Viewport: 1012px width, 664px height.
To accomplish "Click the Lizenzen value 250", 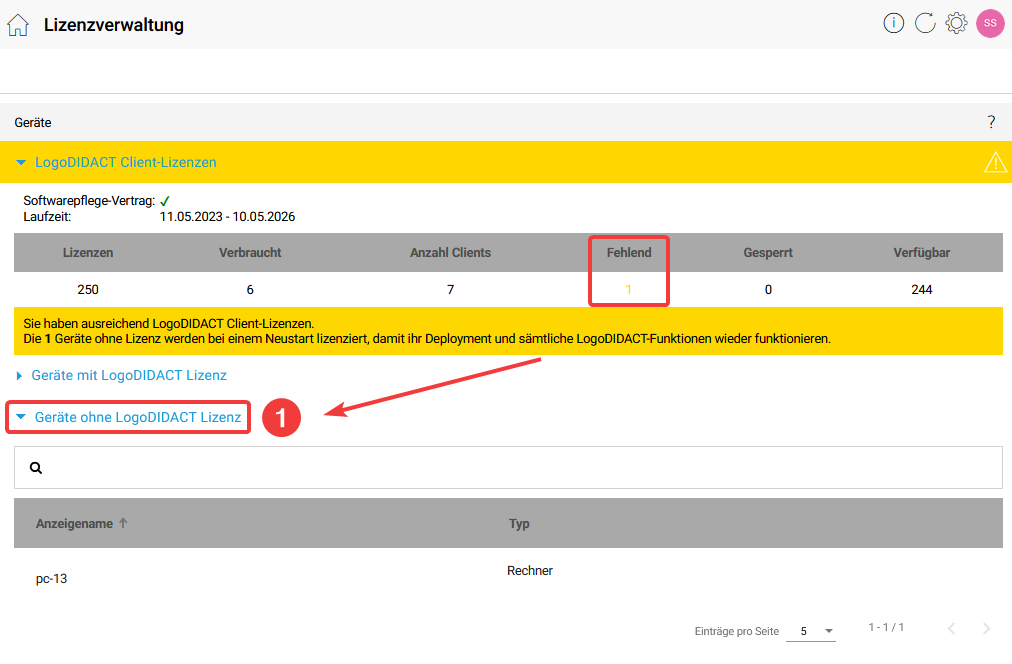I will (88, 290).
